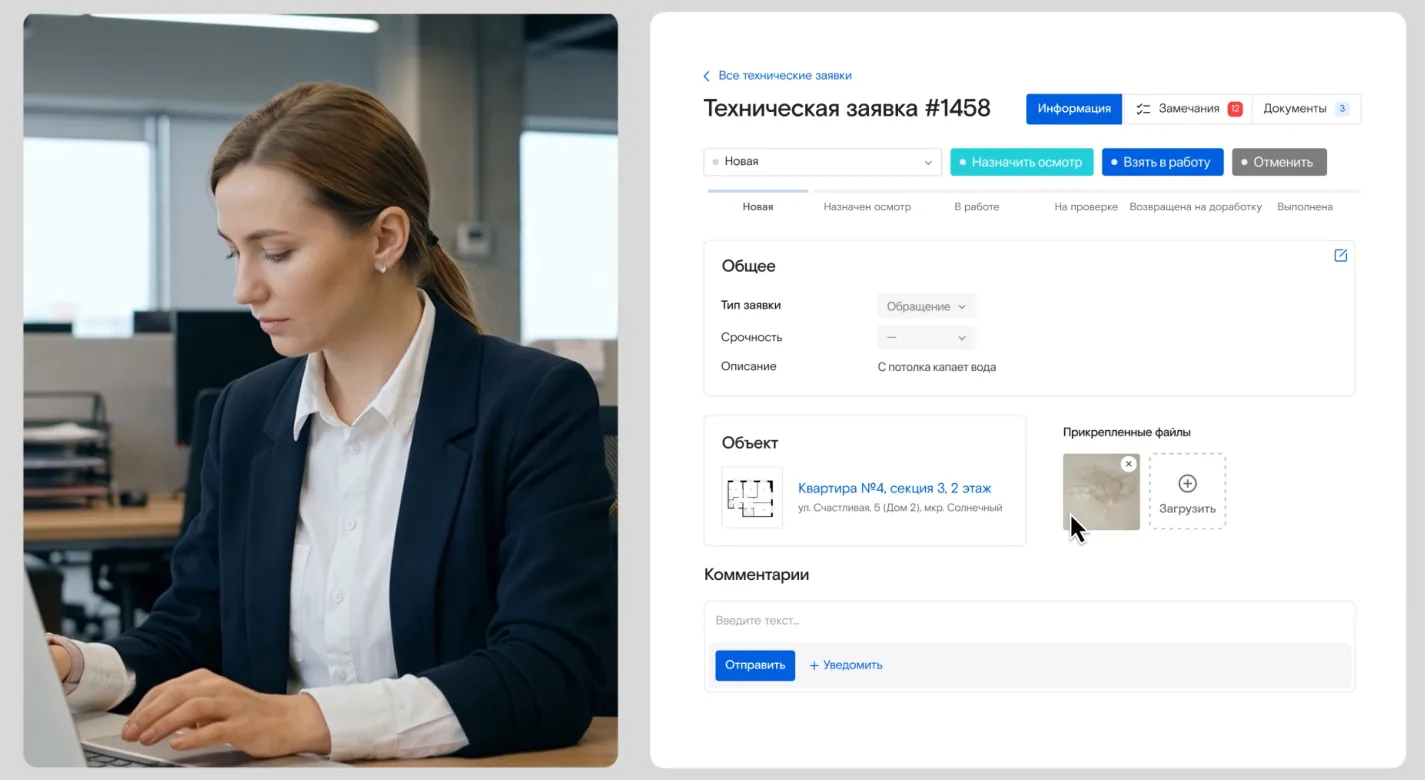The width and height of the screenshot is (1425, 780).
Task: Remove the attached ceiling photo with X
Action: pyautogui.click(x=1128, y=464)
